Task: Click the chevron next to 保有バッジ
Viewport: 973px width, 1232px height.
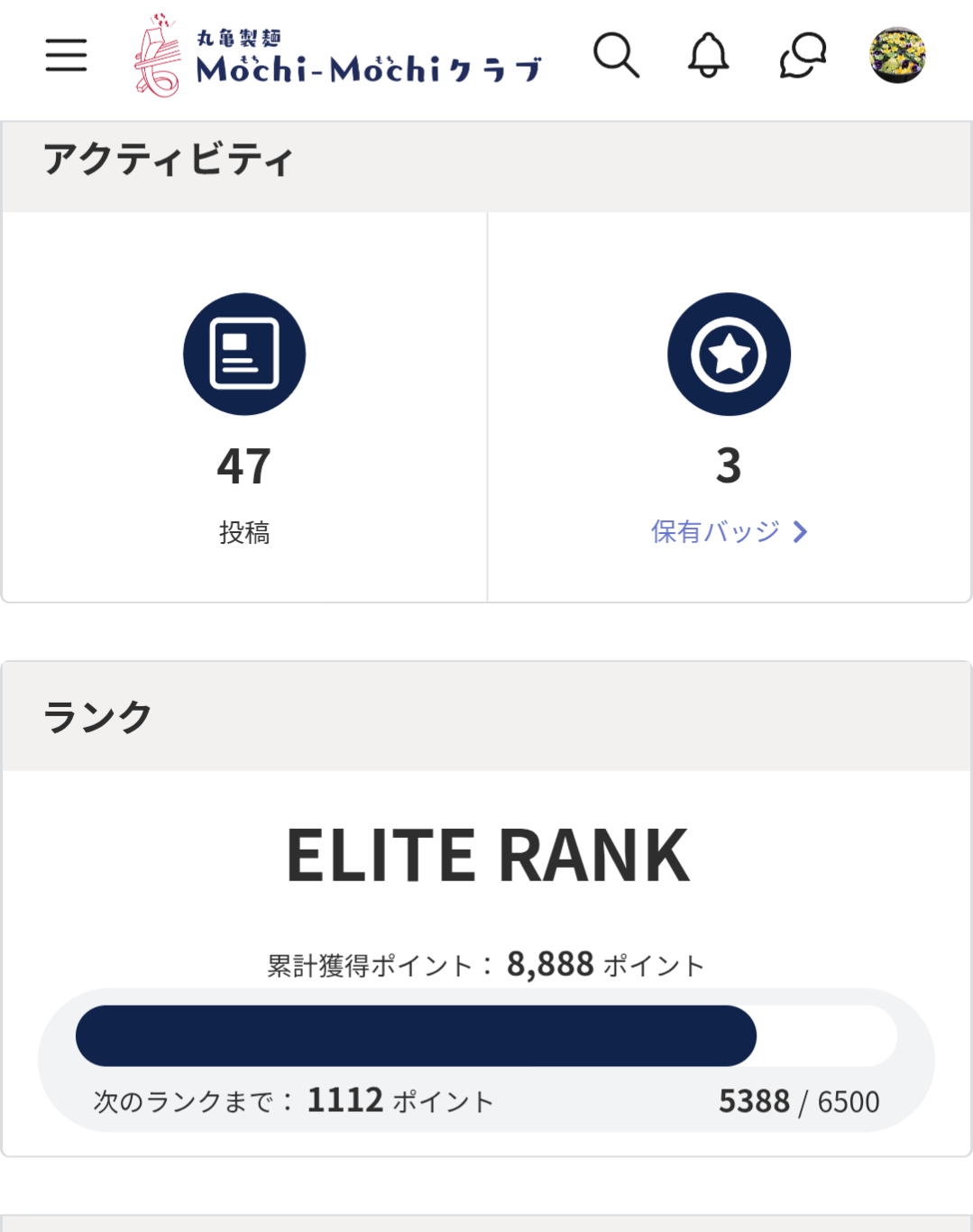Action: pos(800,532)
